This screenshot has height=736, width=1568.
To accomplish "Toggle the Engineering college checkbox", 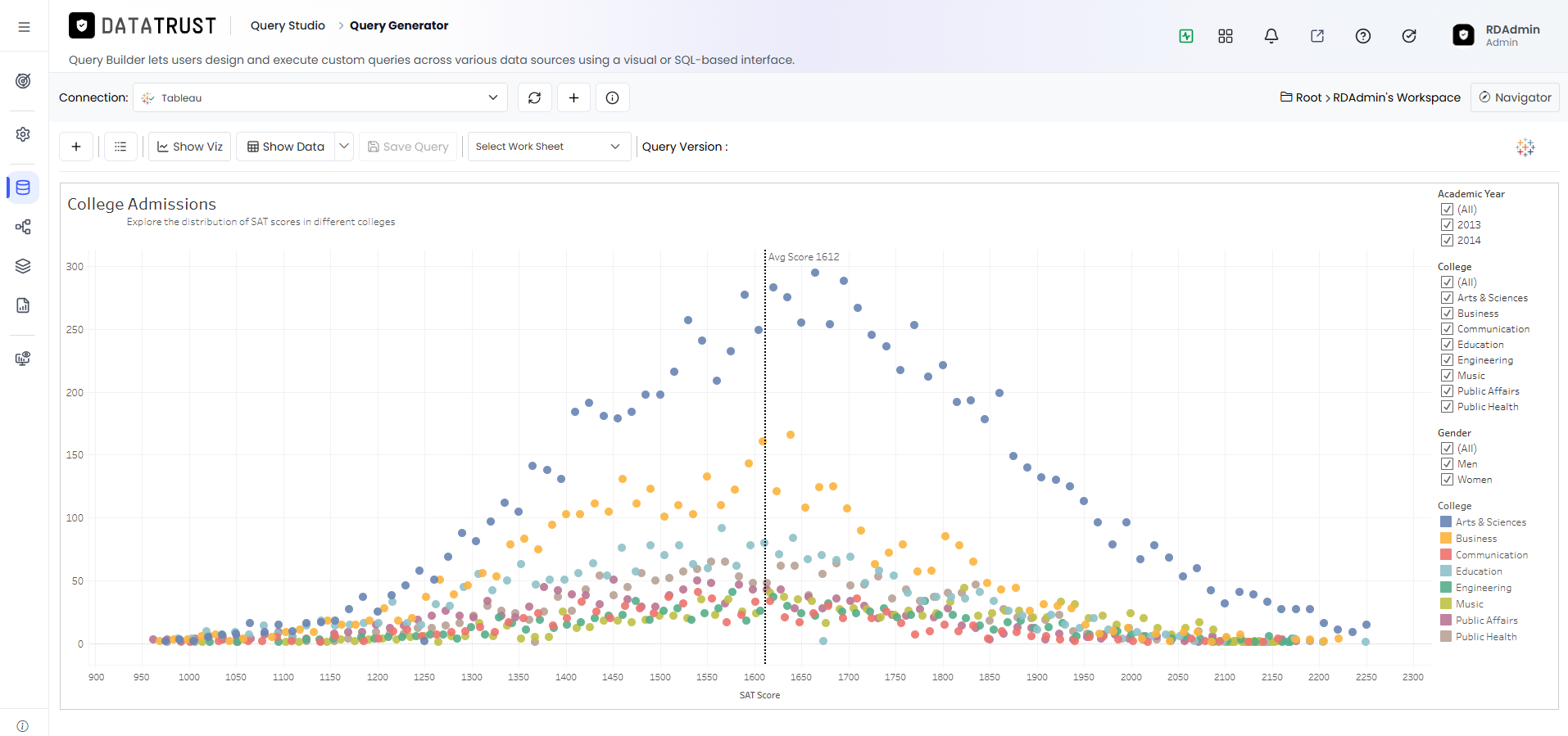I will pyautogui.click(x=1447, y=360).
